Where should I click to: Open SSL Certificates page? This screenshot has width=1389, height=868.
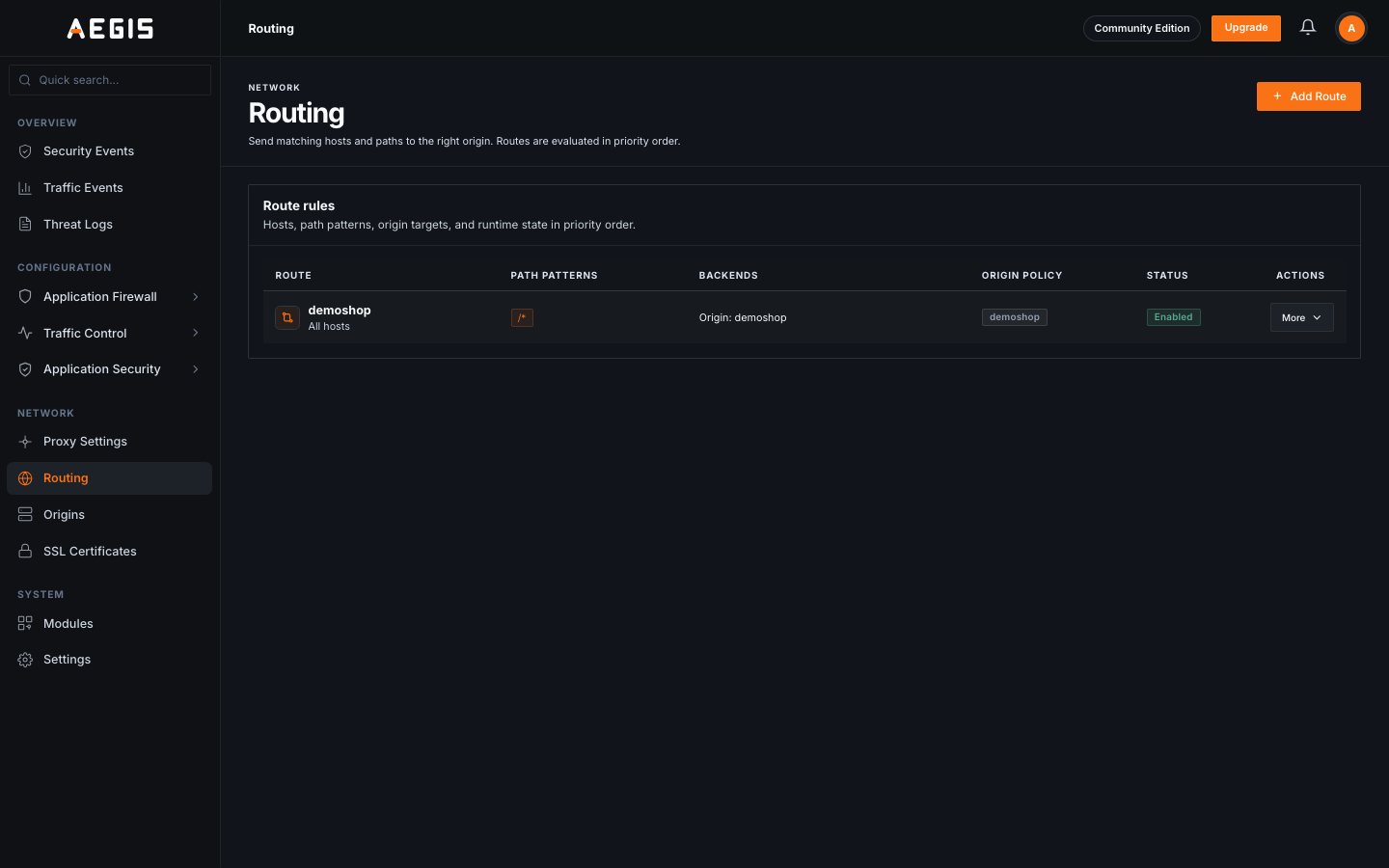coord(109,552)
